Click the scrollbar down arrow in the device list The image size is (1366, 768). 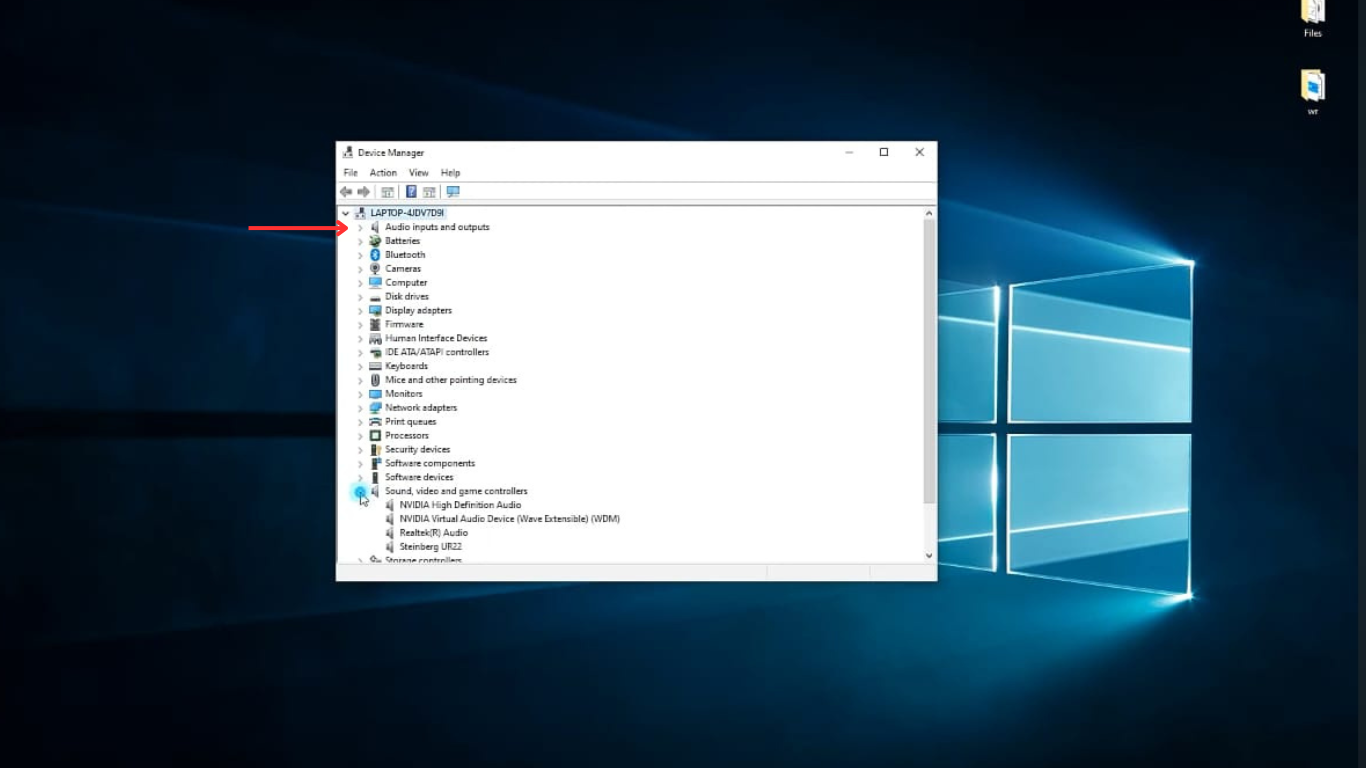pos(929,556)
